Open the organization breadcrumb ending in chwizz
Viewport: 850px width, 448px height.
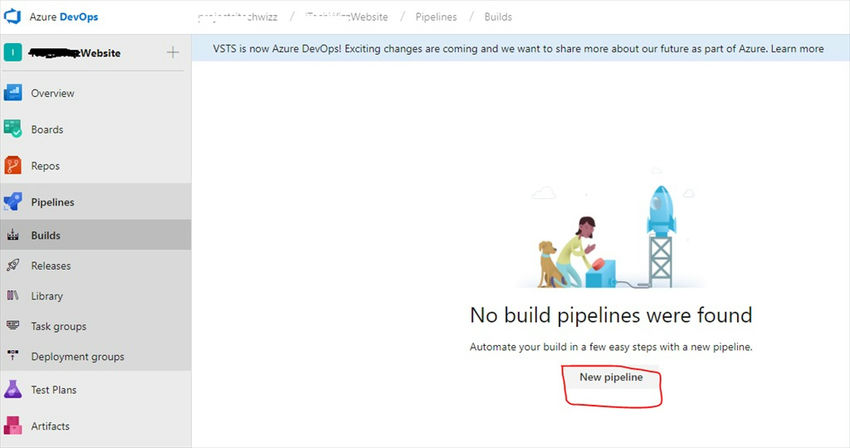point(237,17)
